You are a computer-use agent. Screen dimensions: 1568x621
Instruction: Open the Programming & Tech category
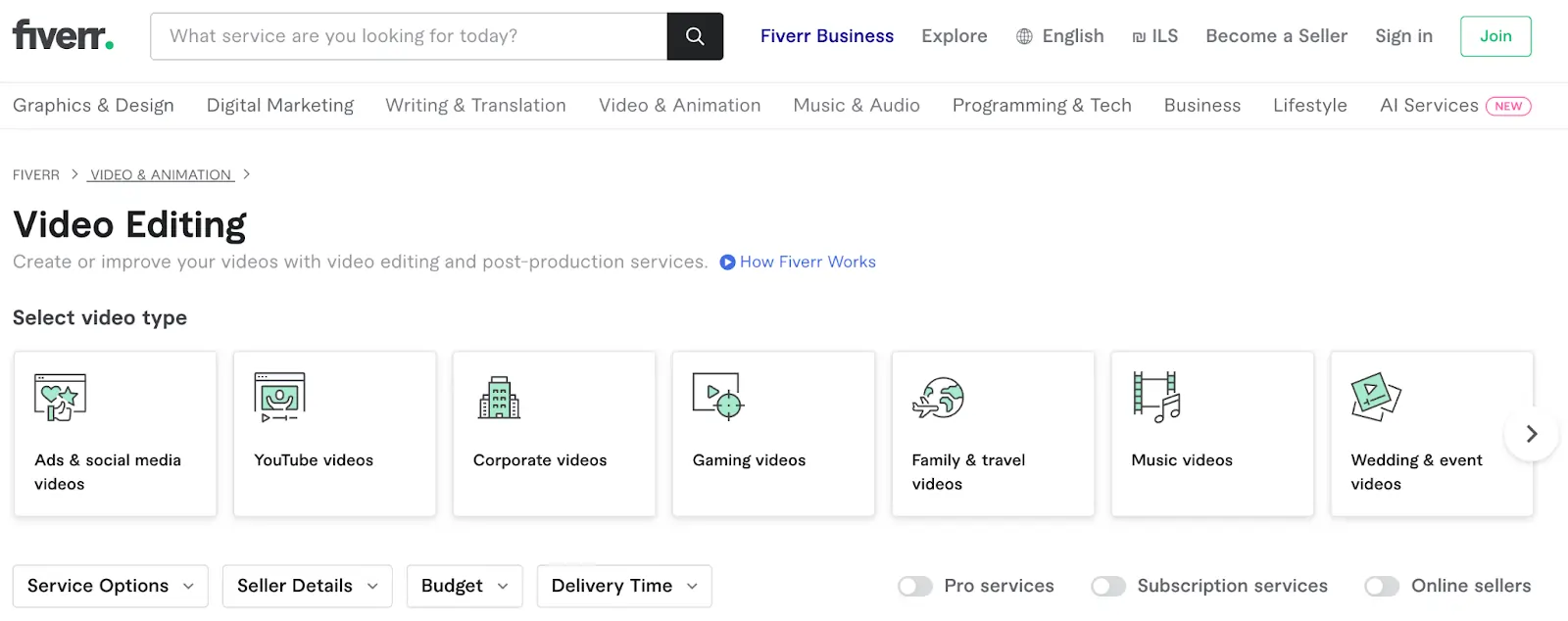pyautogui.click(x=1041, y=105)
